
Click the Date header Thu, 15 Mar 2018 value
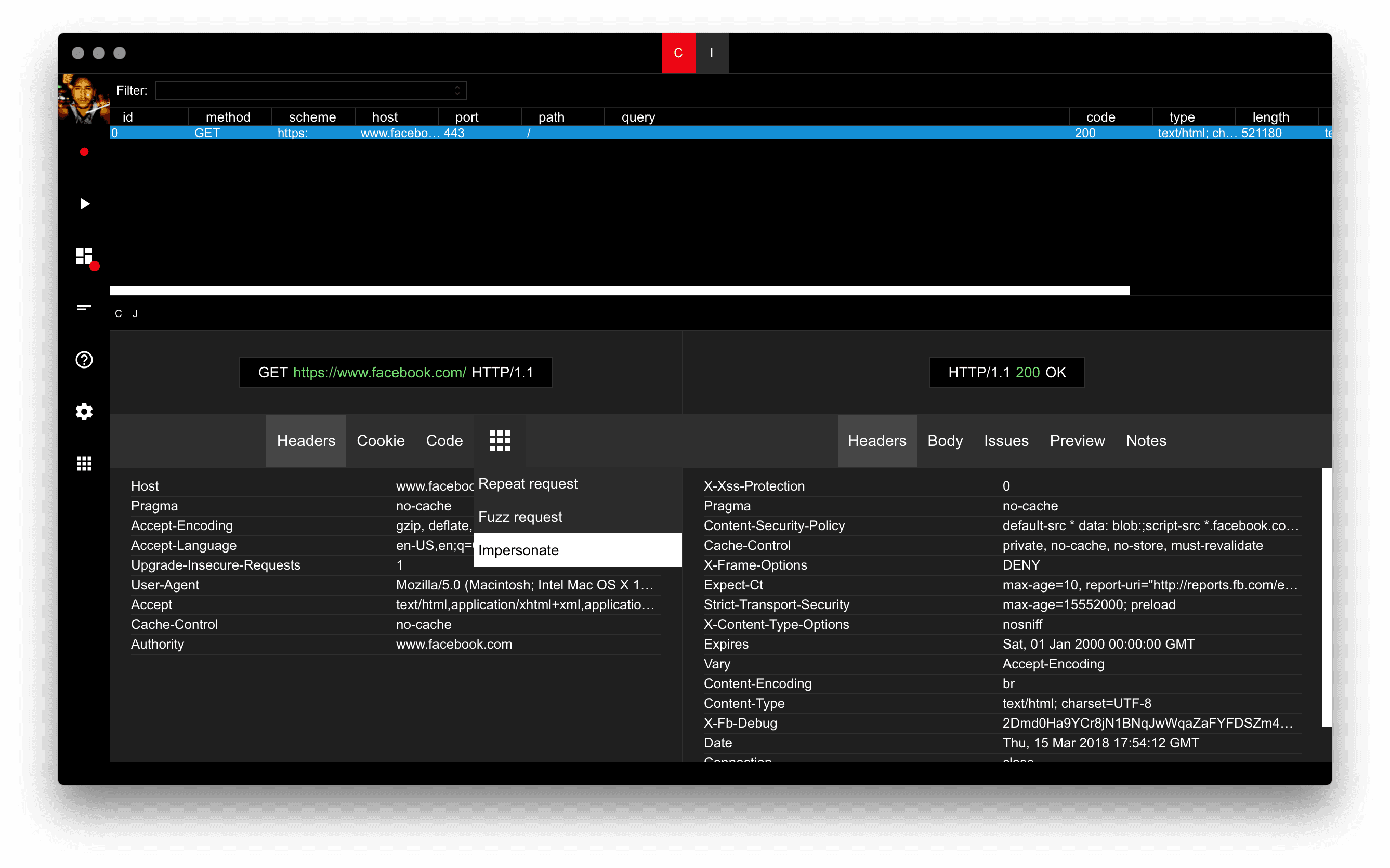1100,743
